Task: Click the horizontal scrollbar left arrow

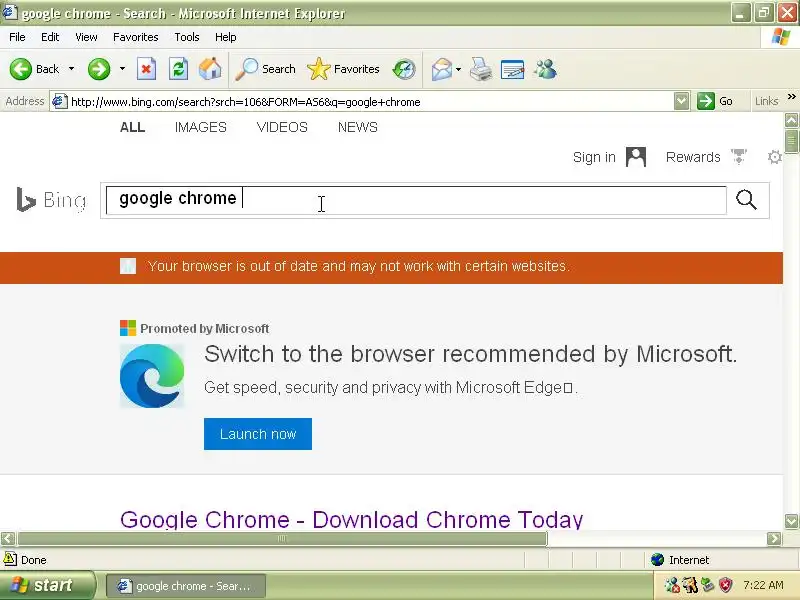Action: (x=8, y=538)
